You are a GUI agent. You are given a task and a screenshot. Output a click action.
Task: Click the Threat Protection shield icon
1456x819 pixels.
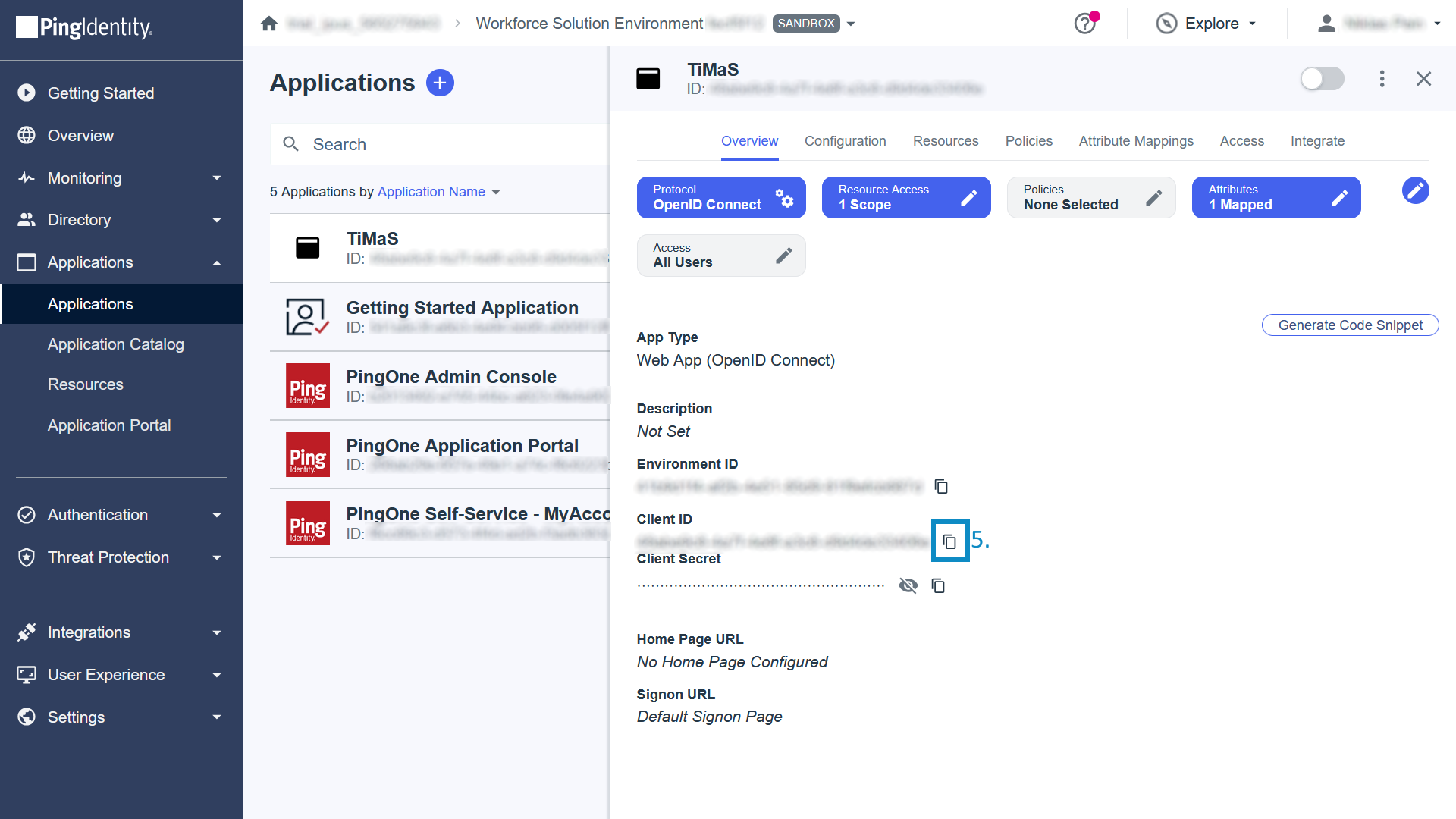[27, 557]
